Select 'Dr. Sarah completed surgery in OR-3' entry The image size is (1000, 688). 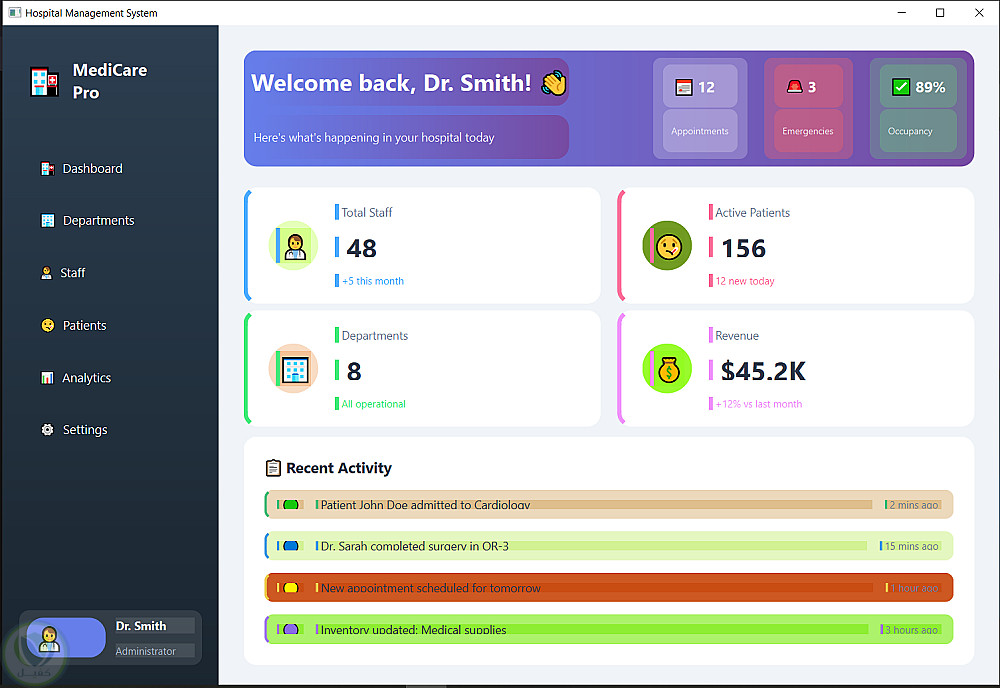pyautogui.click(x=609, y=546)
